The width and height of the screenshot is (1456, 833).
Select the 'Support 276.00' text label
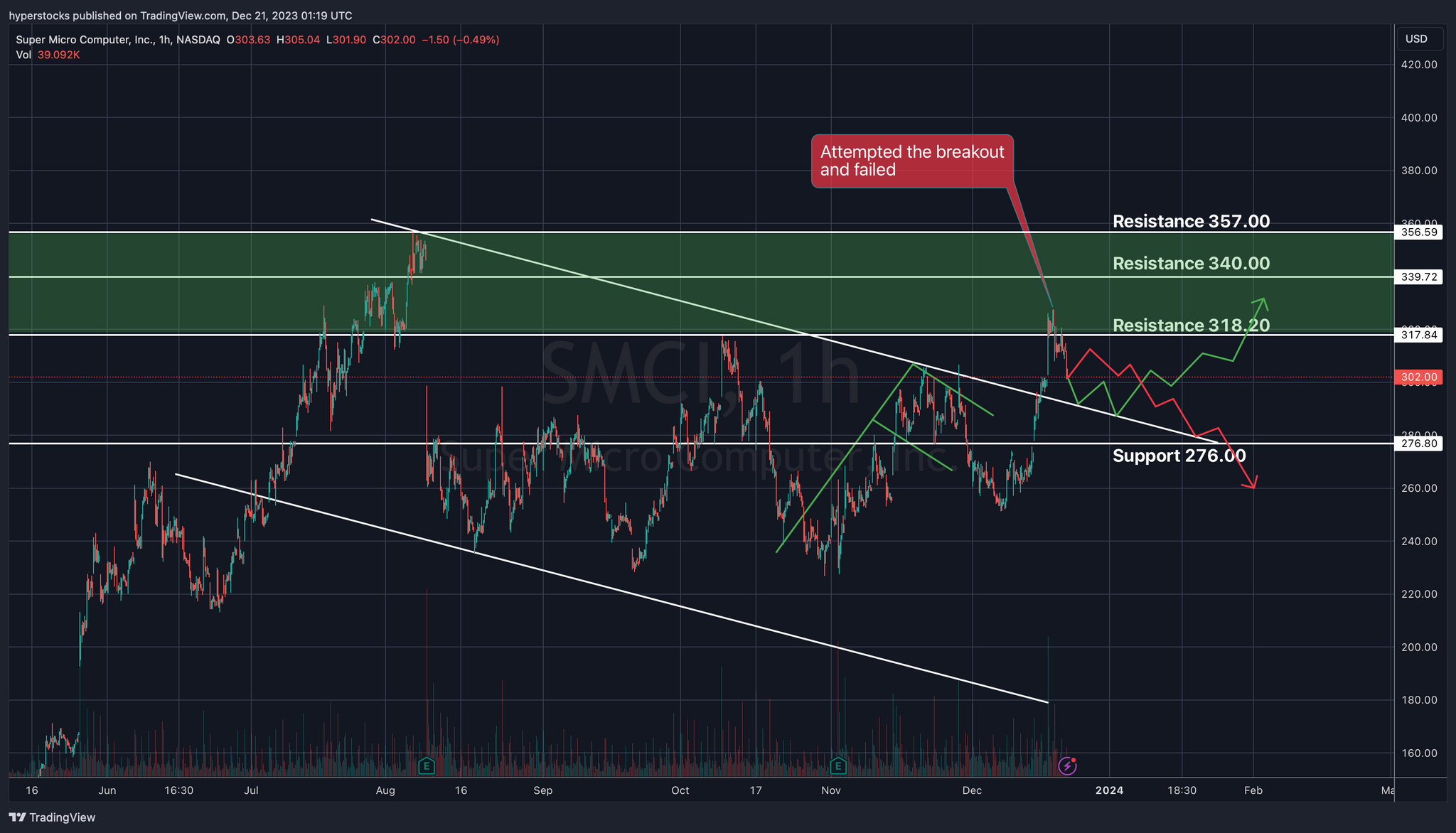pos(1179,456)
